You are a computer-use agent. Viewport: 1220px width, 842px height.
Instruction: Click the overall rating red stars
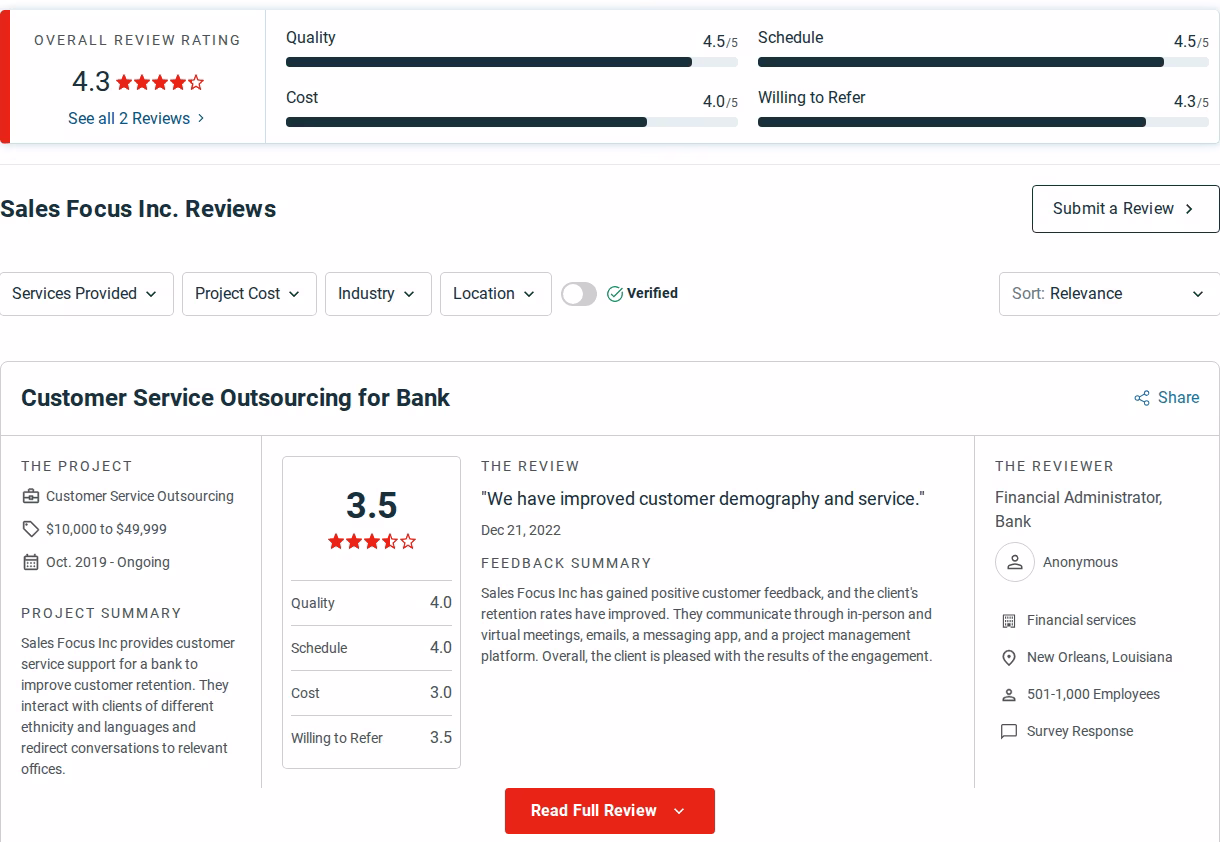(x=160, y=82)
